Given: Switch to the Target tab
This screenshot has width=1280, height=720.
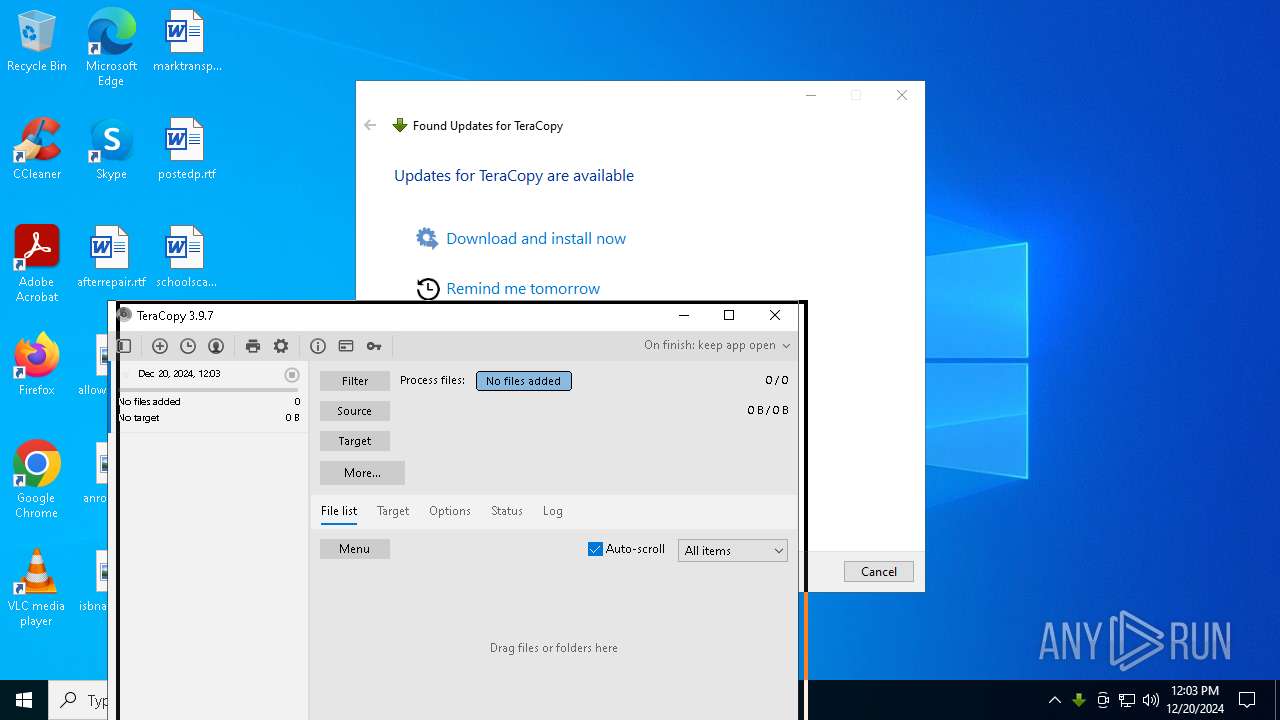Looking at the screenshot, I should click(393, 511).
